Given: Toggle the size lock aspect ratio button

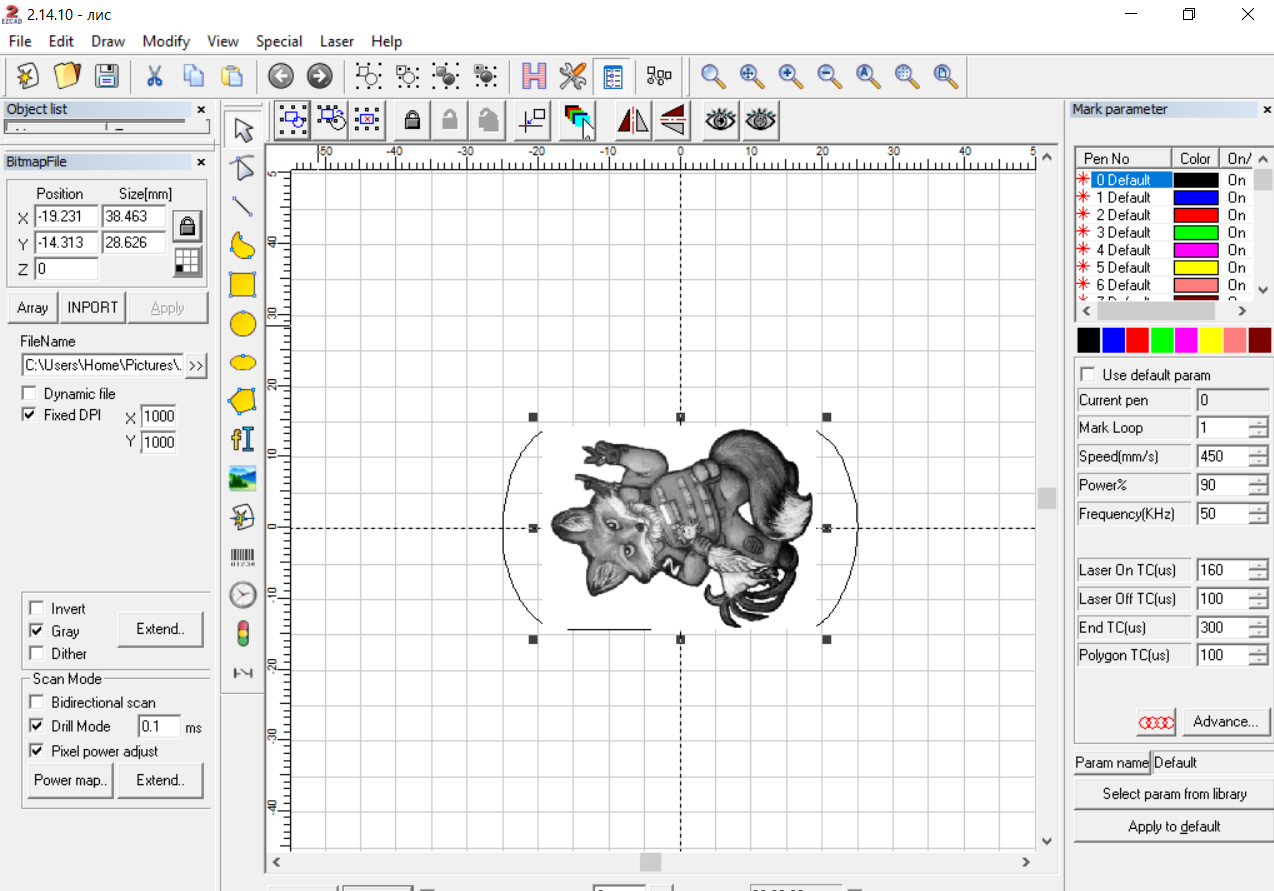Looking at the screenshot, I should 187,226.
